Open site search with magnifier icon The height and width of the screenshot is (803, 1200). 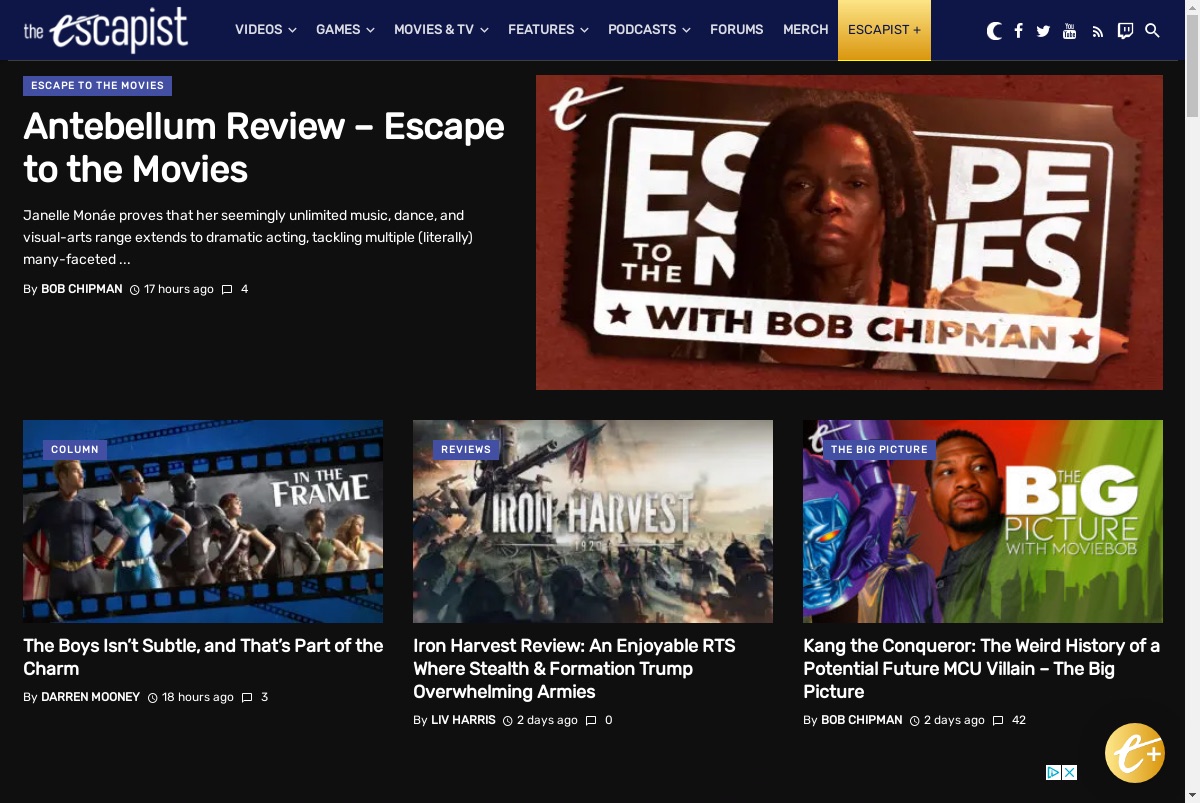click(1152, 31)
